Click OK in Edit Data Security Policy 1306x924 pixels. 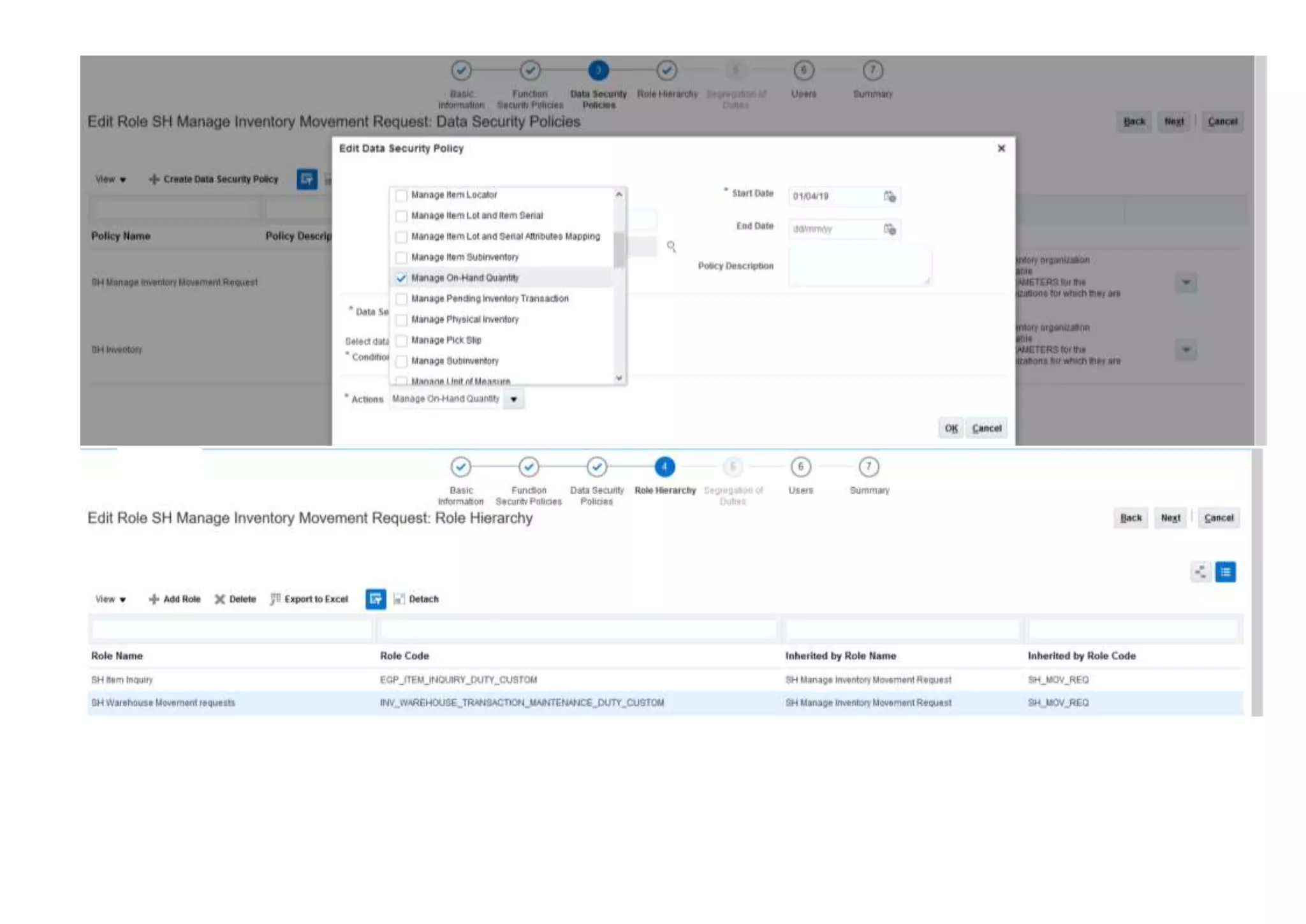coord(951,429)
